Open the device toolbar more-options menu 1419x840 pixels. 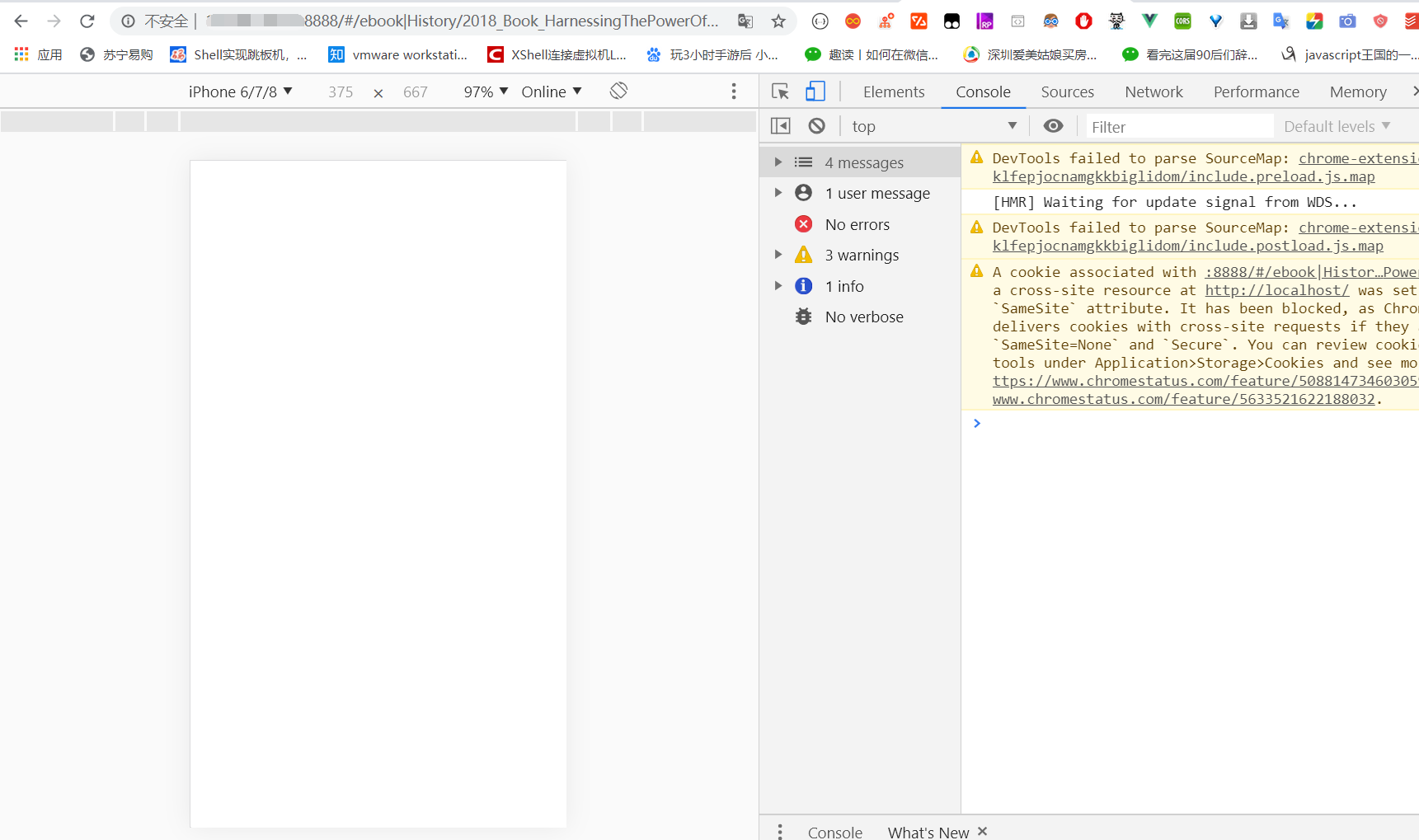tap(734, 92)
